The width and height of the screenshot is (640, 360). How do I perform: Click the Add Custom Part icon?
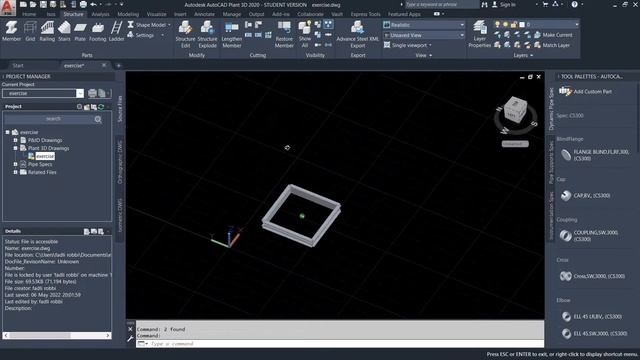pos(565,91)
